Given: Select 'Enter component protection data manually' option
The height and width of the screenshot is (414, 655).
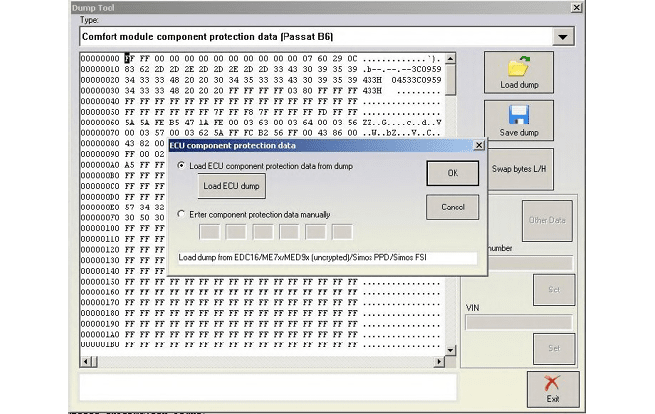Looking at the screenshot, I should click(181, 214).
